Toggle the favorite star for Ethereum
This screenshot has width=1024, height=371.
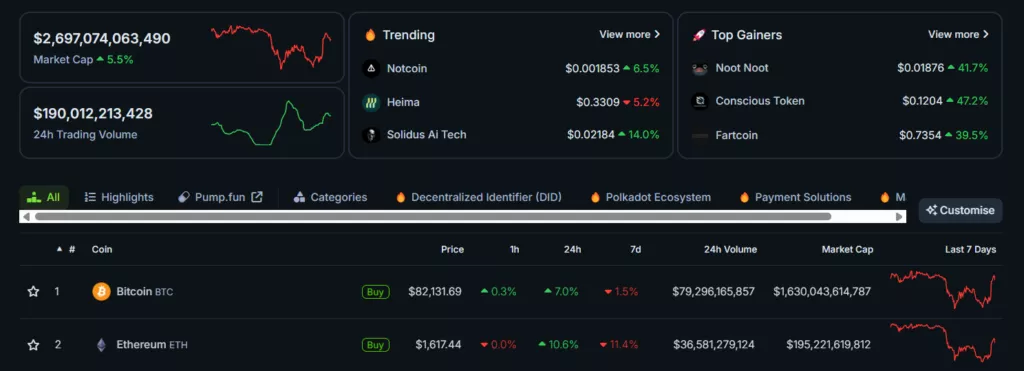click(x=33, y=344)
